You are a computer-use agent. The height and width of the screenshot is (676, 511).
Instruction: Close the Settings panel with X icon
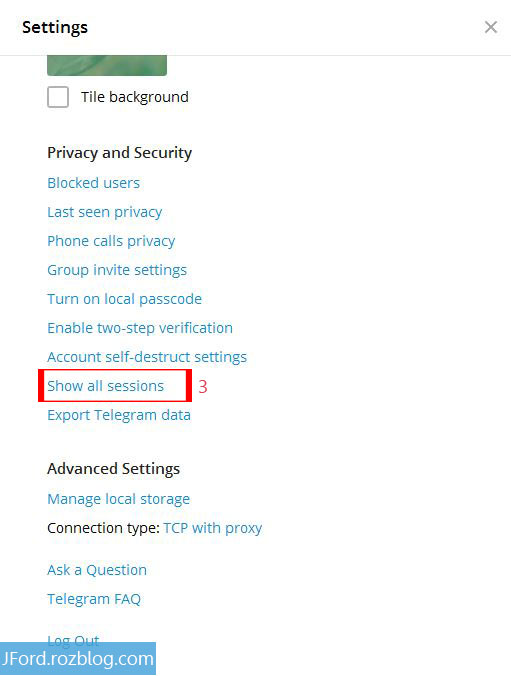pyautogui.click(x=491, y=27)
